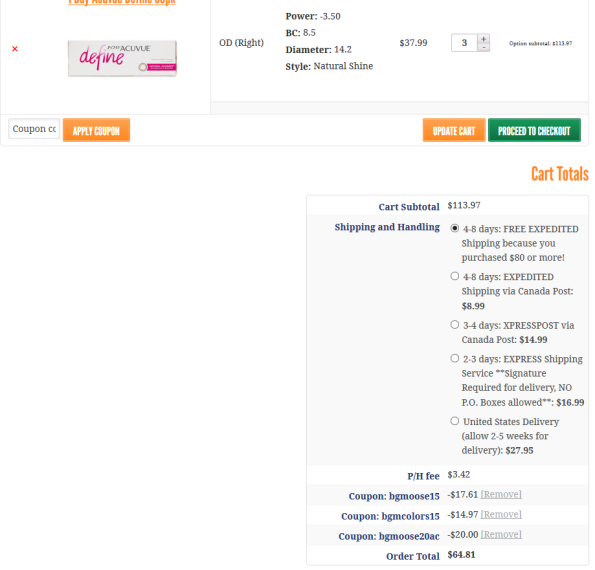Click the Cart Subtotal value $113.97

point(464,206)
